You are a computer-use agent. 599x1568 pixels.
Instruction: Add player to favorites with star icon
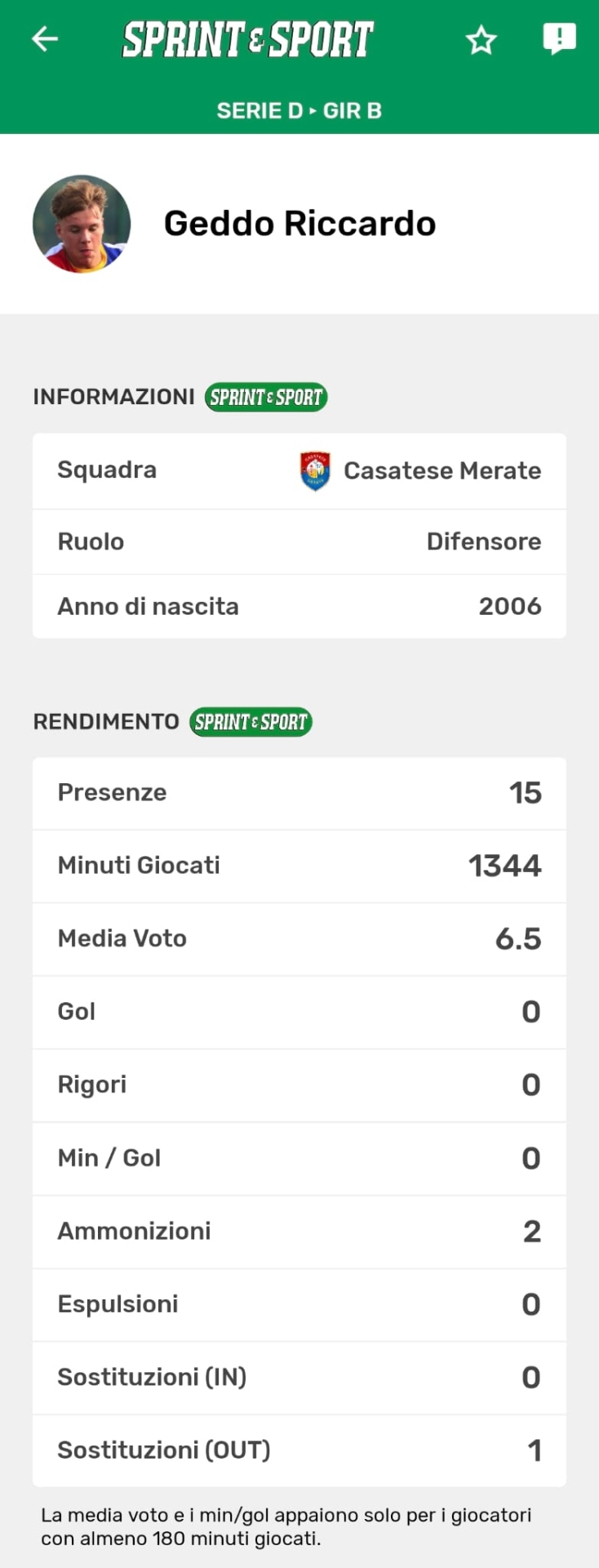coord(481,40)
